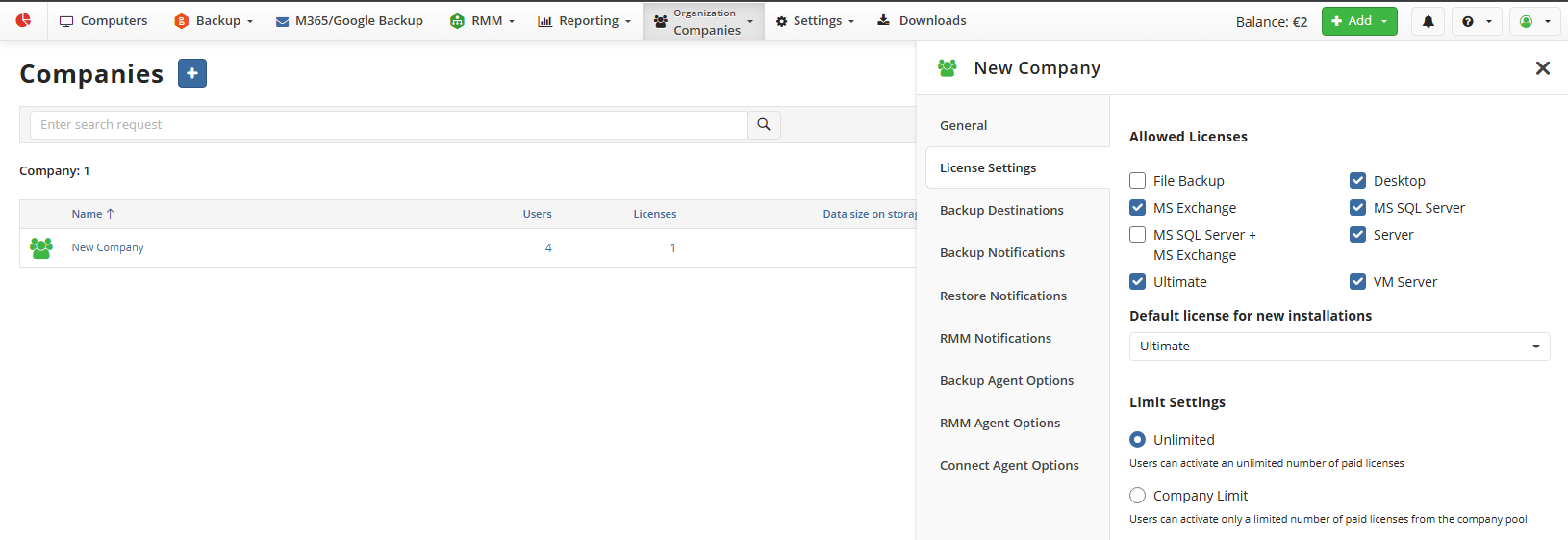
Task: Click the company search input field
Action: point(389,124)
